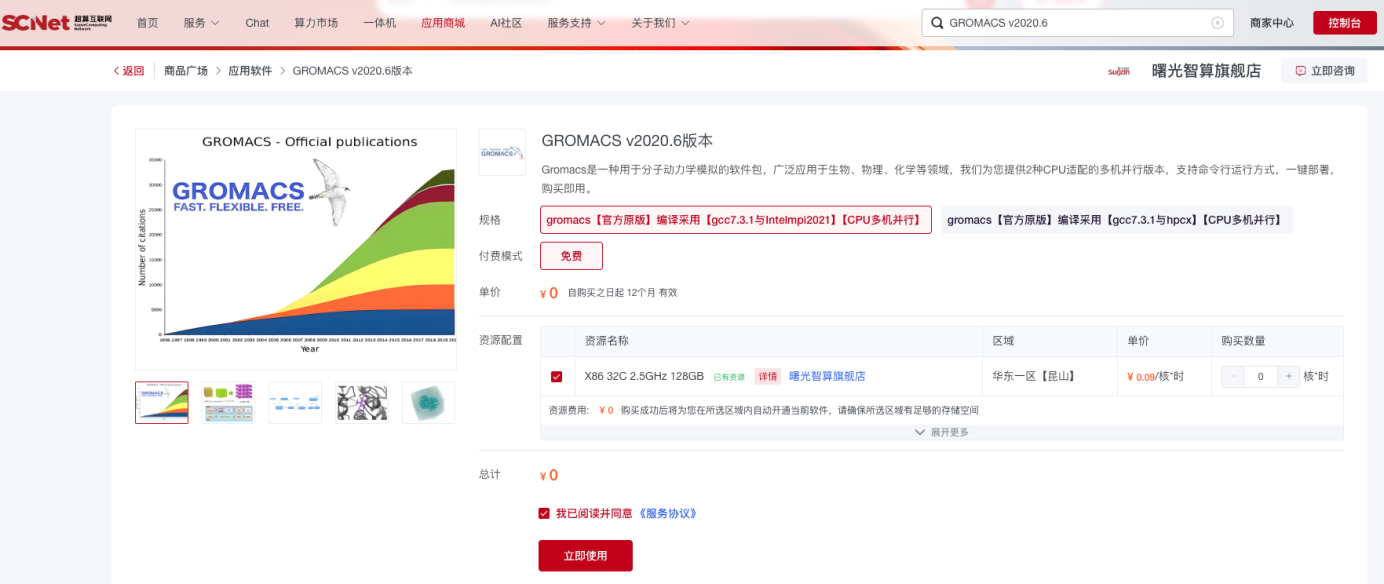Click the GROMACS product logo icon
This screenshot has width=1384, height=584.
(x=502, y=153)
